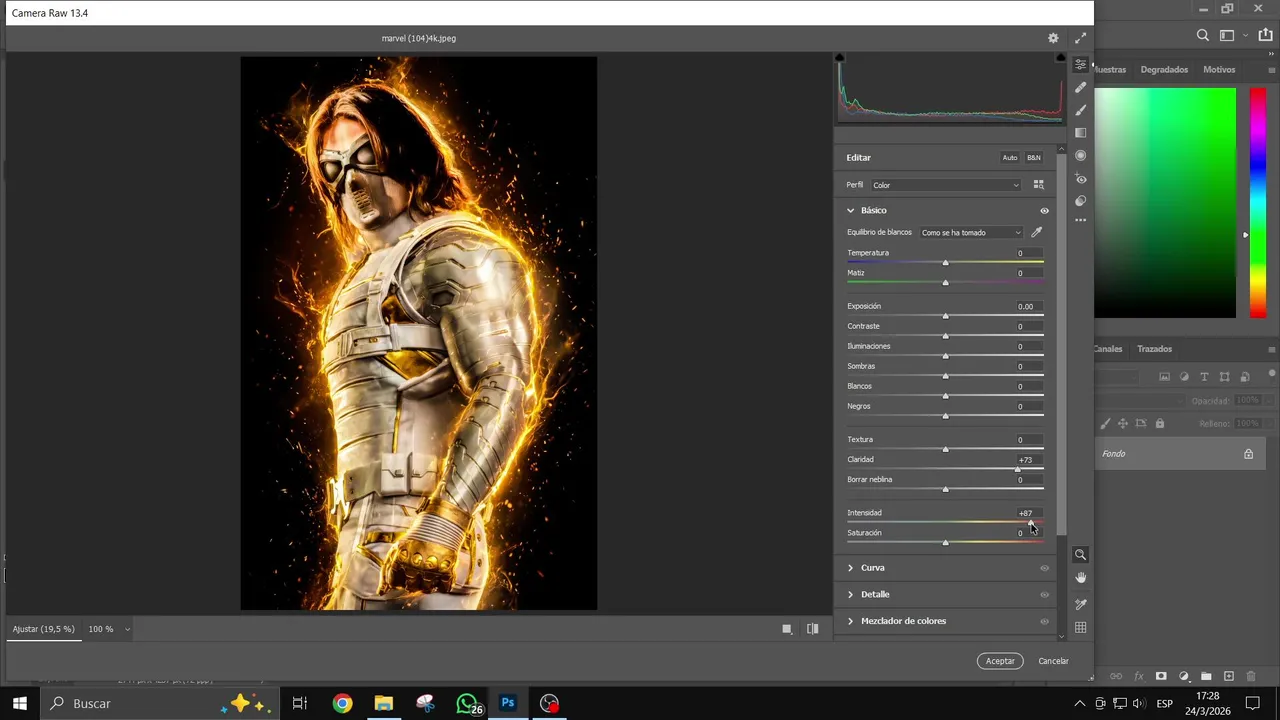Toggle Curva panel visibility eye

click(x=1044, y=568)
